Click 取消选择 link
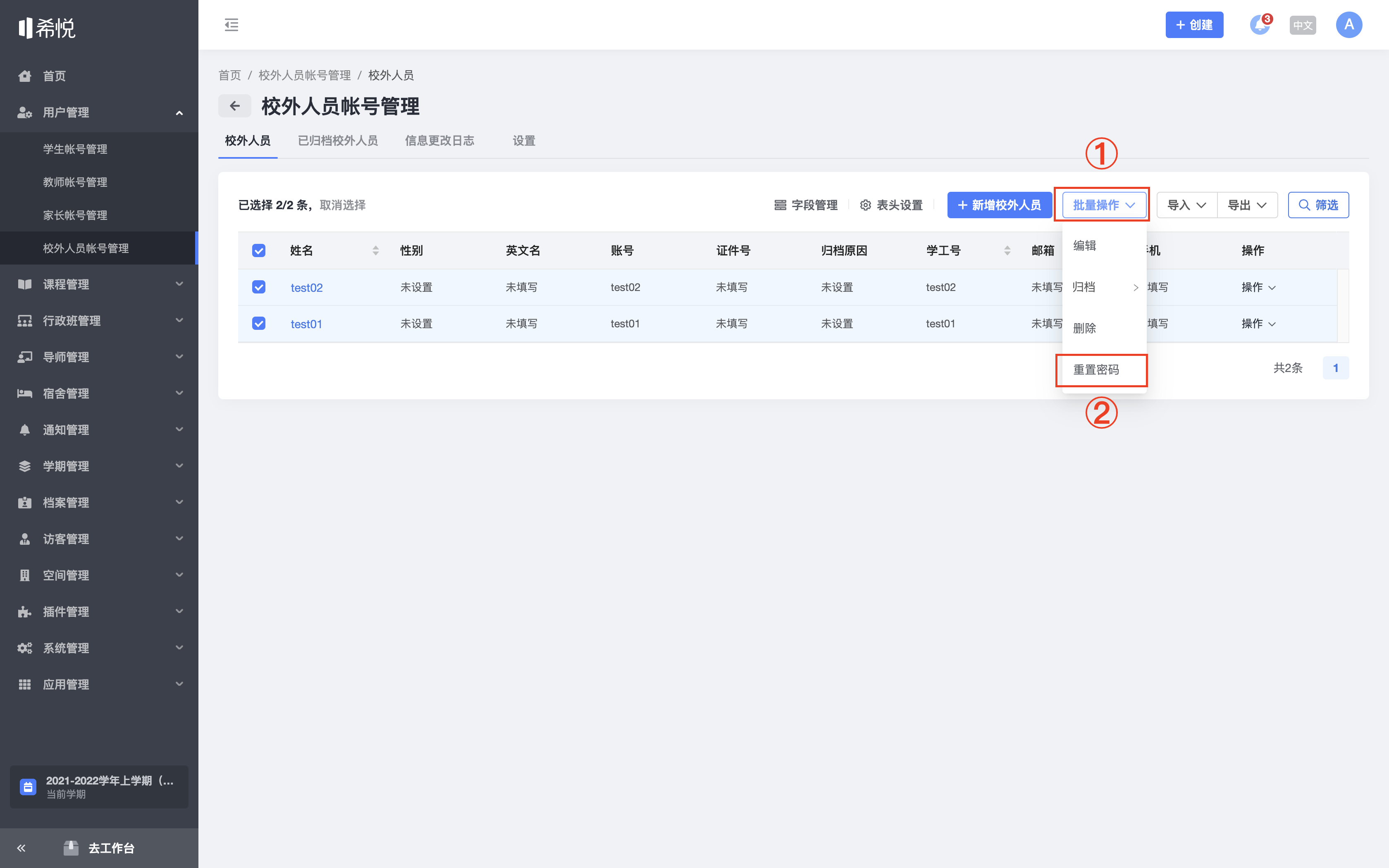Screen dimensions: 1389x868 click(343, 205)
